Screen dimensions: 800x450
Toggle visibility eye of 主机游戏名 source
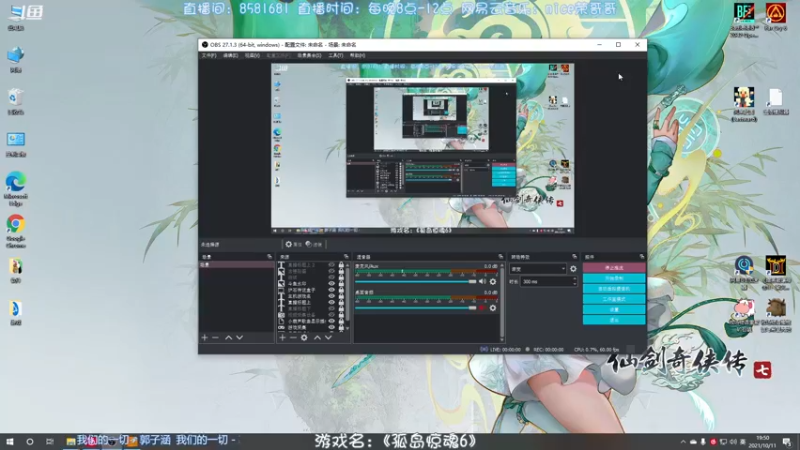[x=332, y=296]
